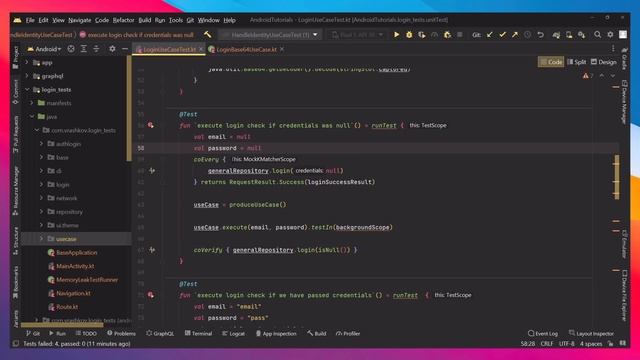Open the device selector dropdown
Image resolution: width=640 pixels, height=360 pixels.
click(x=357, y=35)
